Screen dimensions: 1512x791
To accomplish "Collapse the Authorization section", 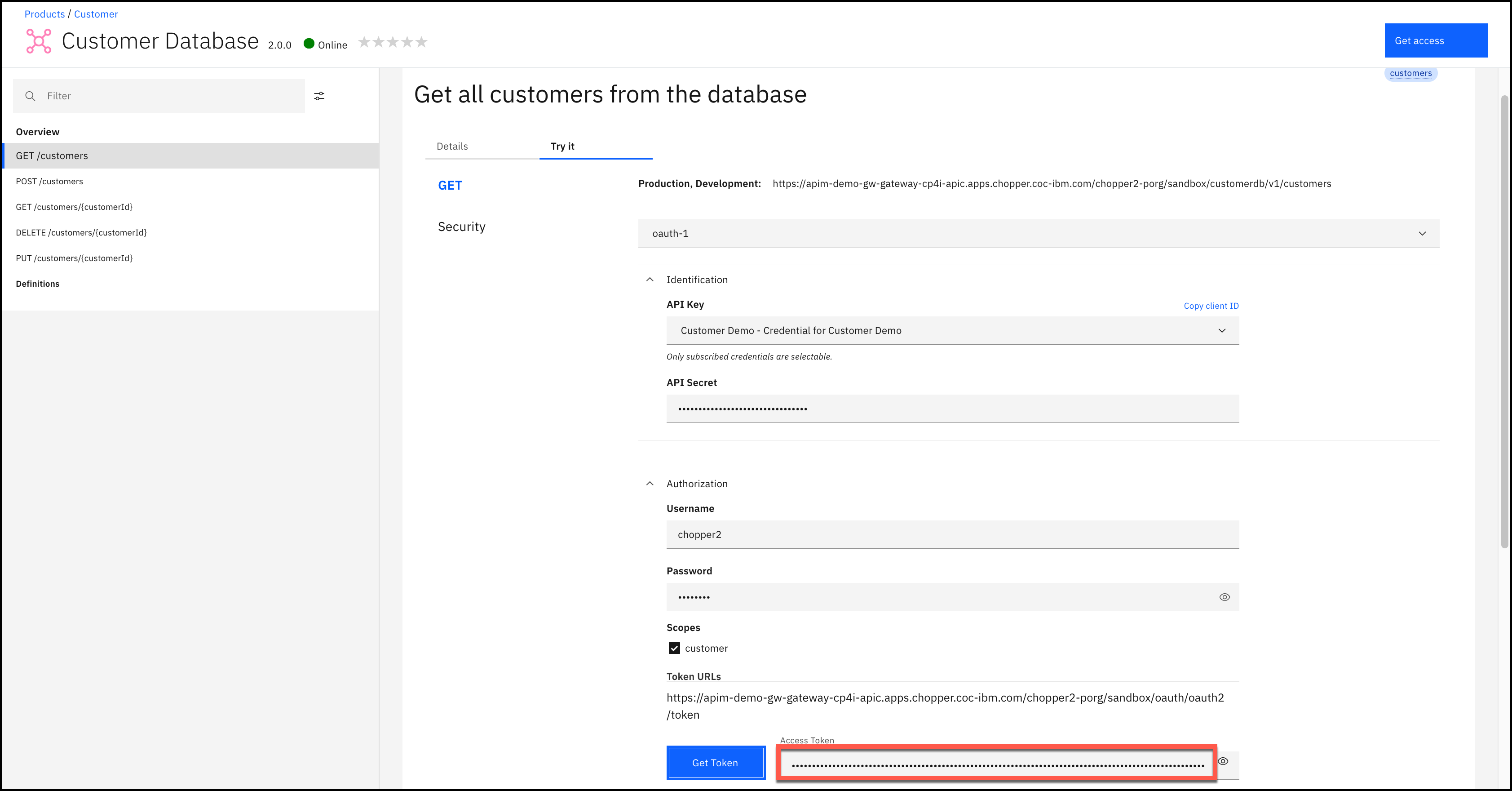I will (x=650, y=484).
